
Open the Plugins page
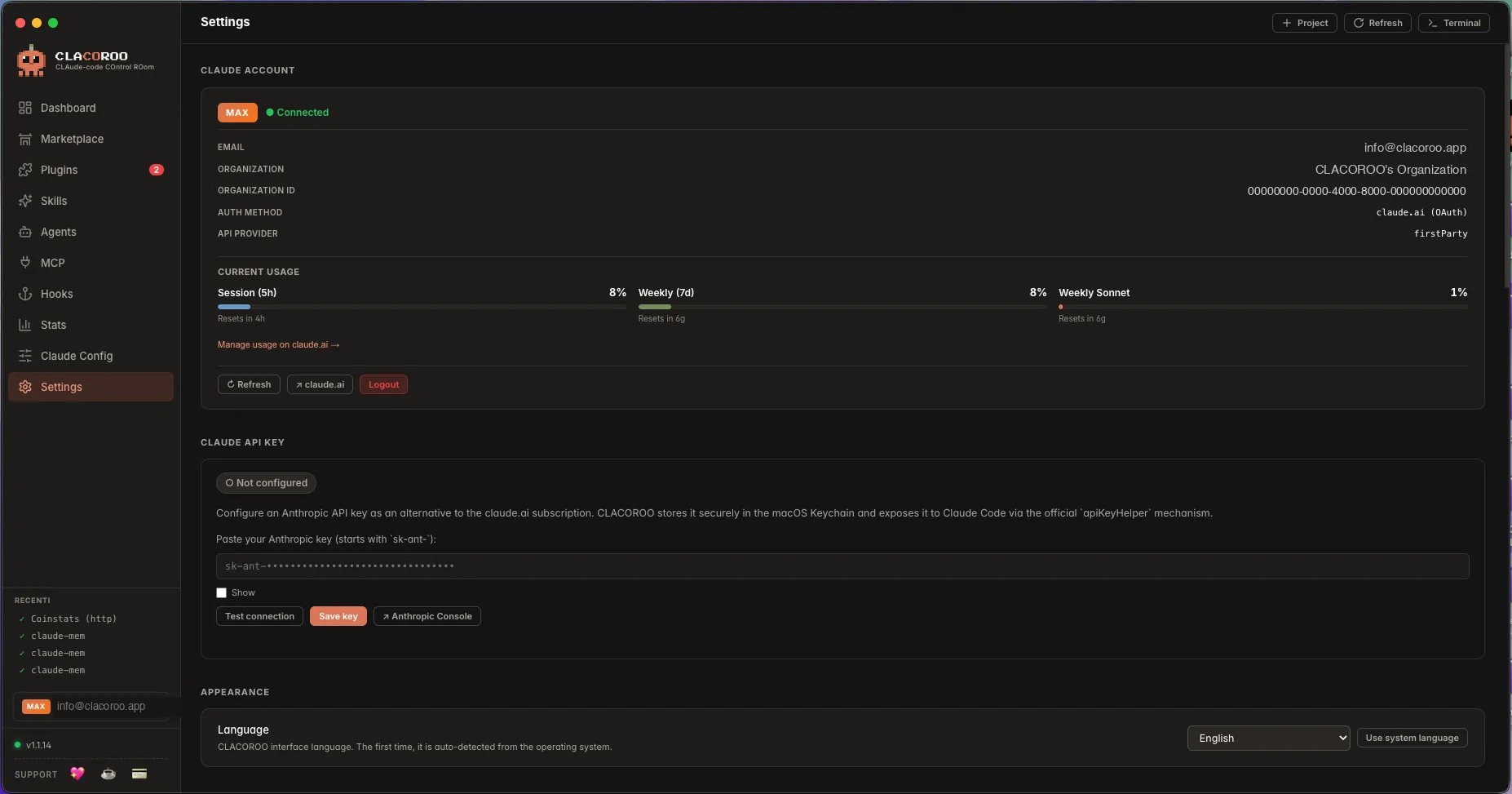coord(91,170)
